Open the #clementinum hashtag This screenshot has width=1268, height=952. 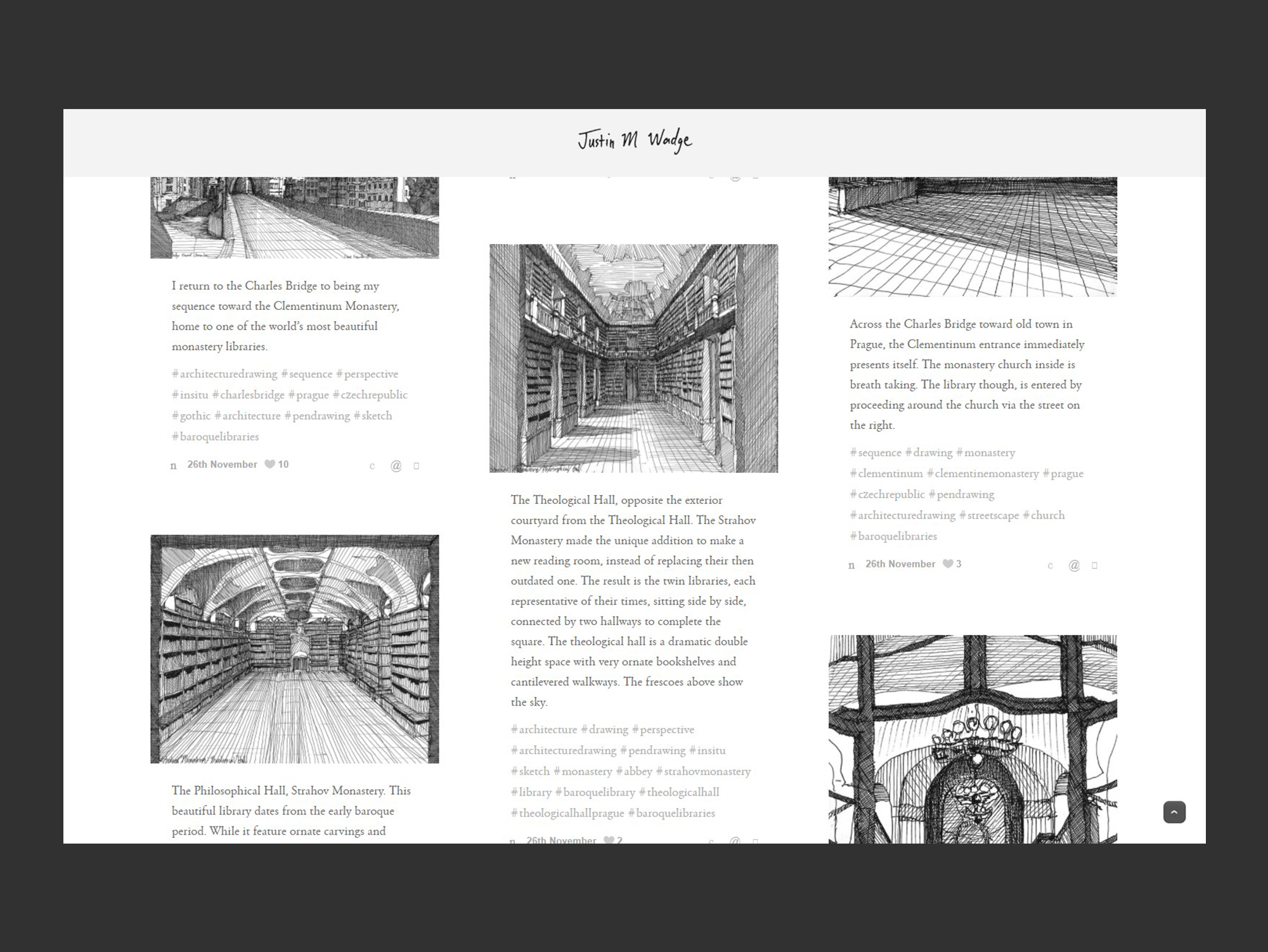[886, 473]
